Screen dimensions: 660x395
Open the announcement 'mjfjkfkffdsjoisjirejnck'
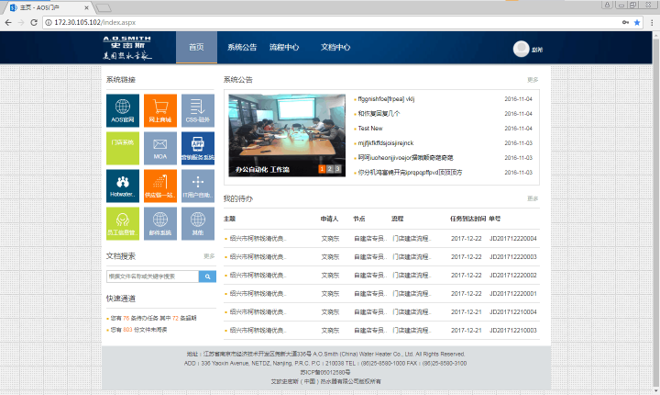coord(386,143)
